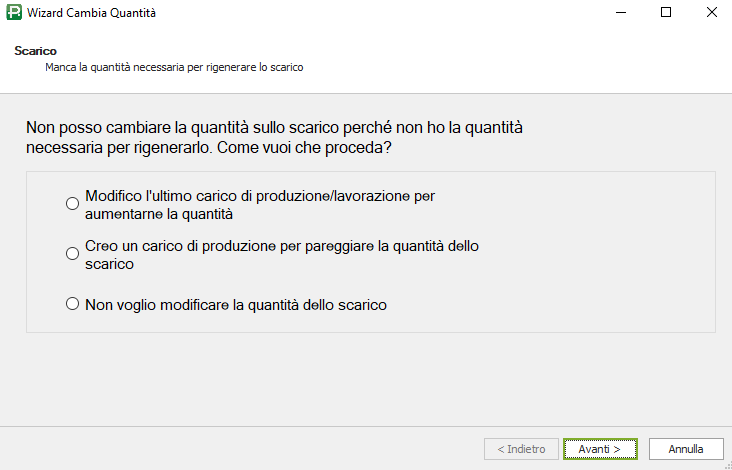Click the bold "Scarico" heading

click(35, 50)
